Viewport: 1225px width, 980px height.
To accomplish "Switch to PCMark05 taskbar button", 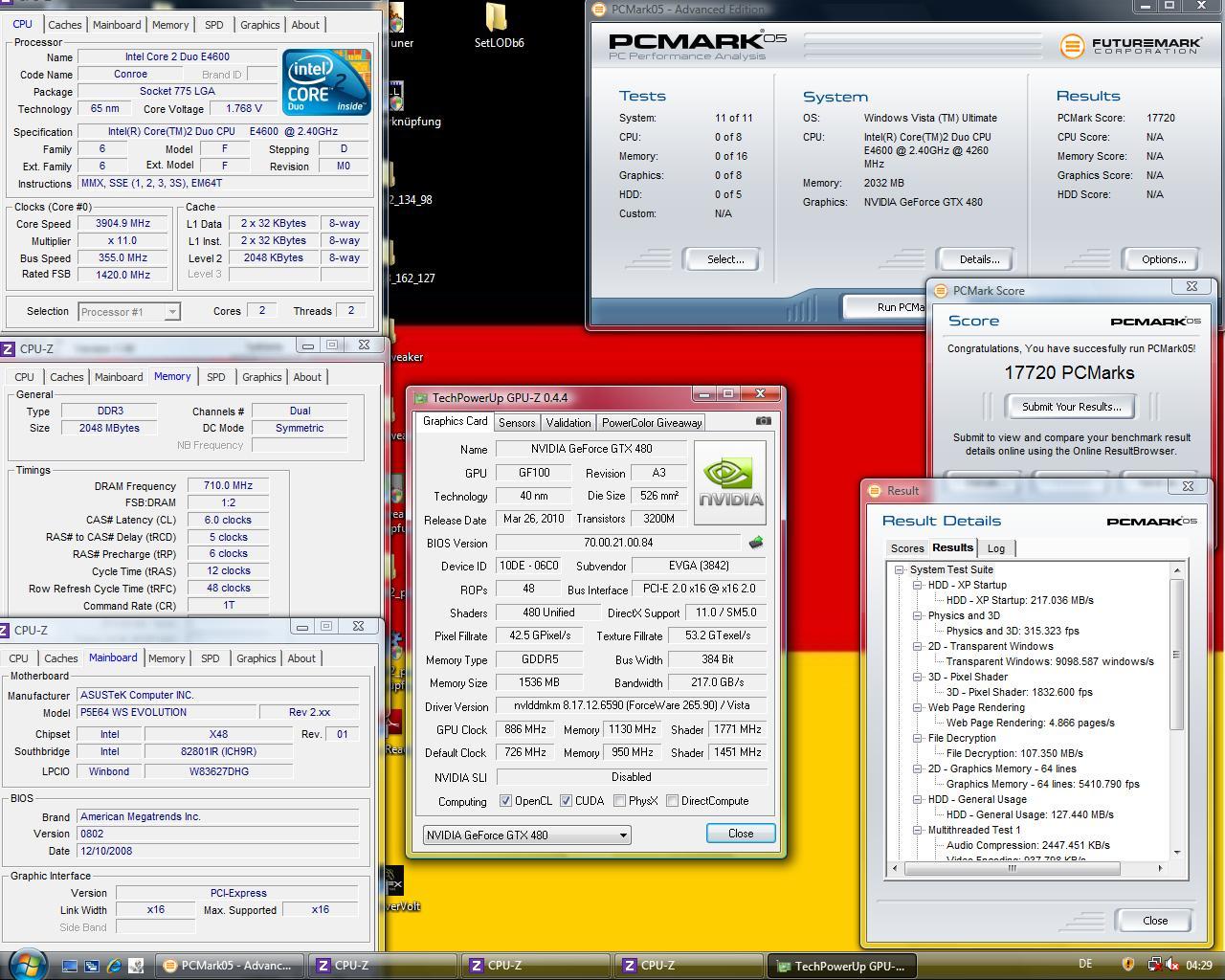I will click(x=230, y=966).
